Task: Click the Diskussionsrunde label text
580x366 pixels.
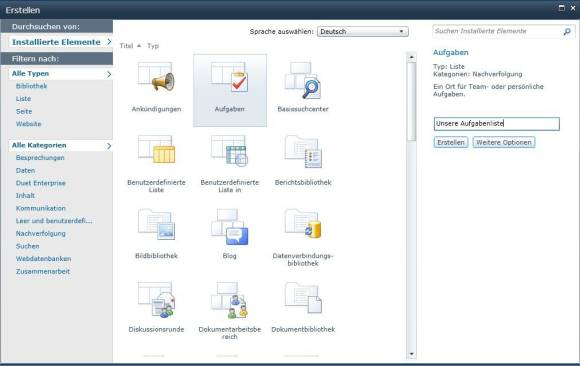Action: pyautogui.click(x=156, y=329)
